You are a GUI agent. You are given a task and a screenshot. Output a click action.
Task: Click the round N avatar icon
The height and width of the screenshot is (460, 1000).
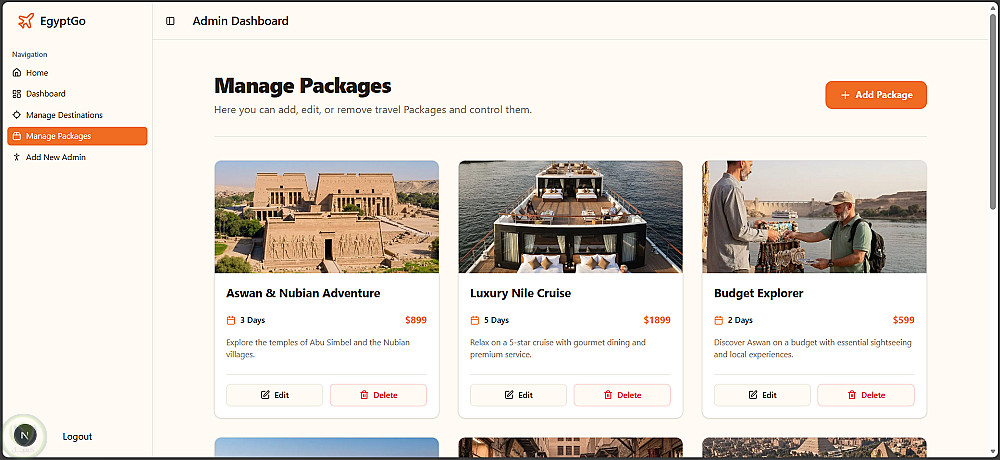point(25,435)
